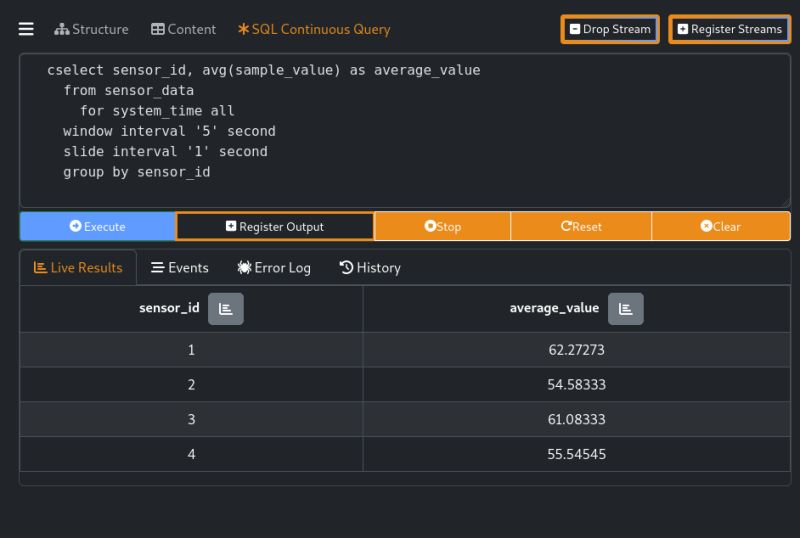
Task: Open the History tab
Action: 370,267
